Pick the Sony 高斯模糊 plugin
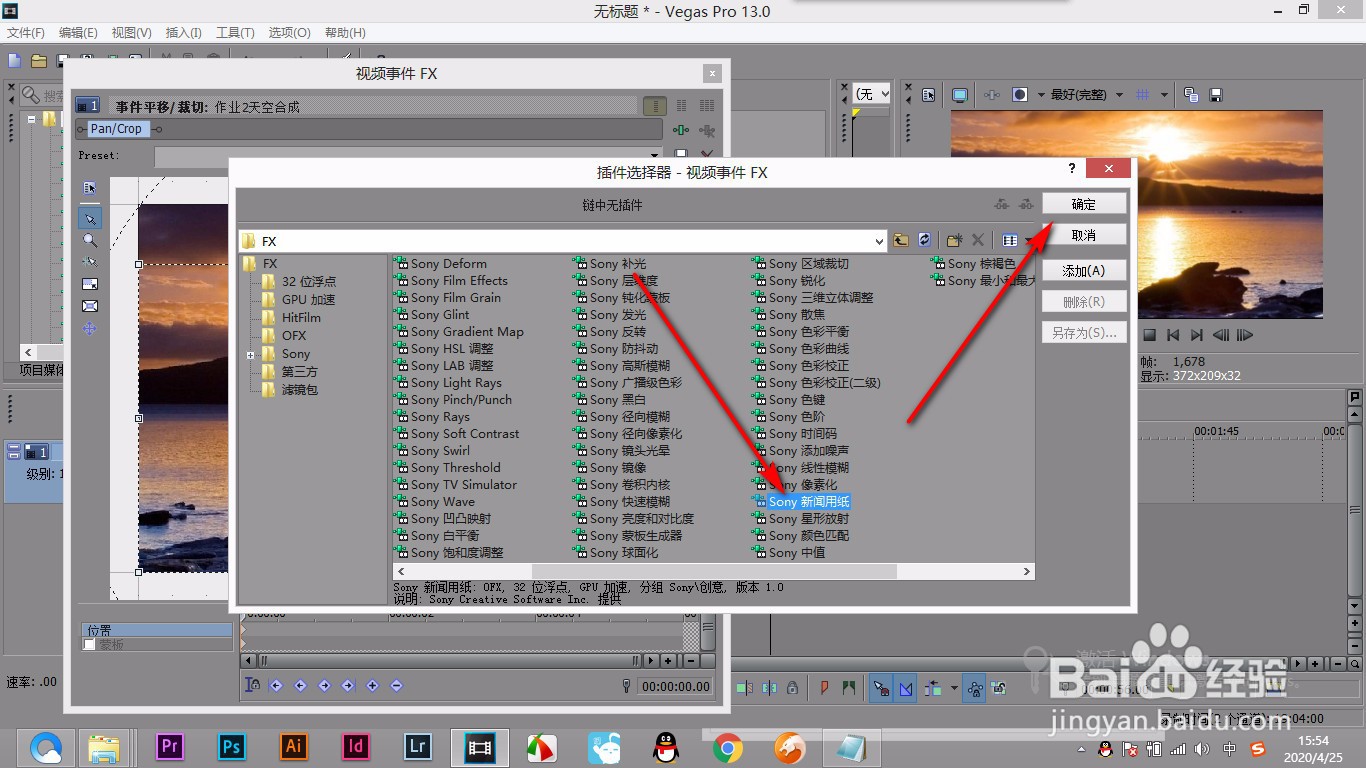Screen dimensions: 1366x768 621,365
